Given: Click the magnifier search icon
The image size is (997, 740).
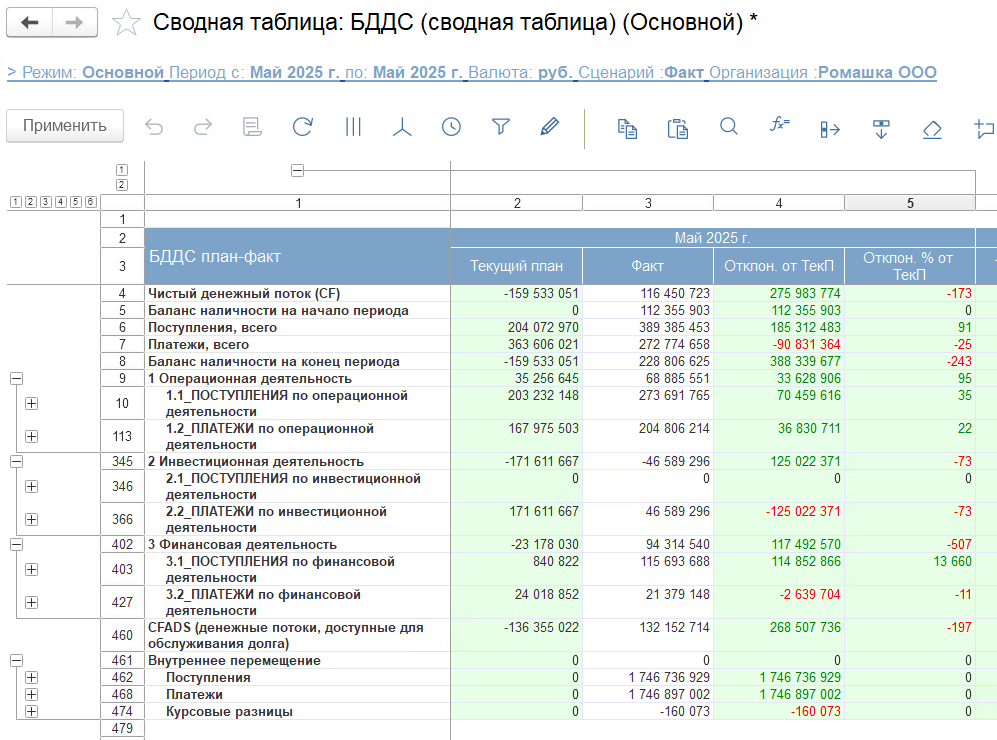Looking at the screenshot, I should [729, 127].
